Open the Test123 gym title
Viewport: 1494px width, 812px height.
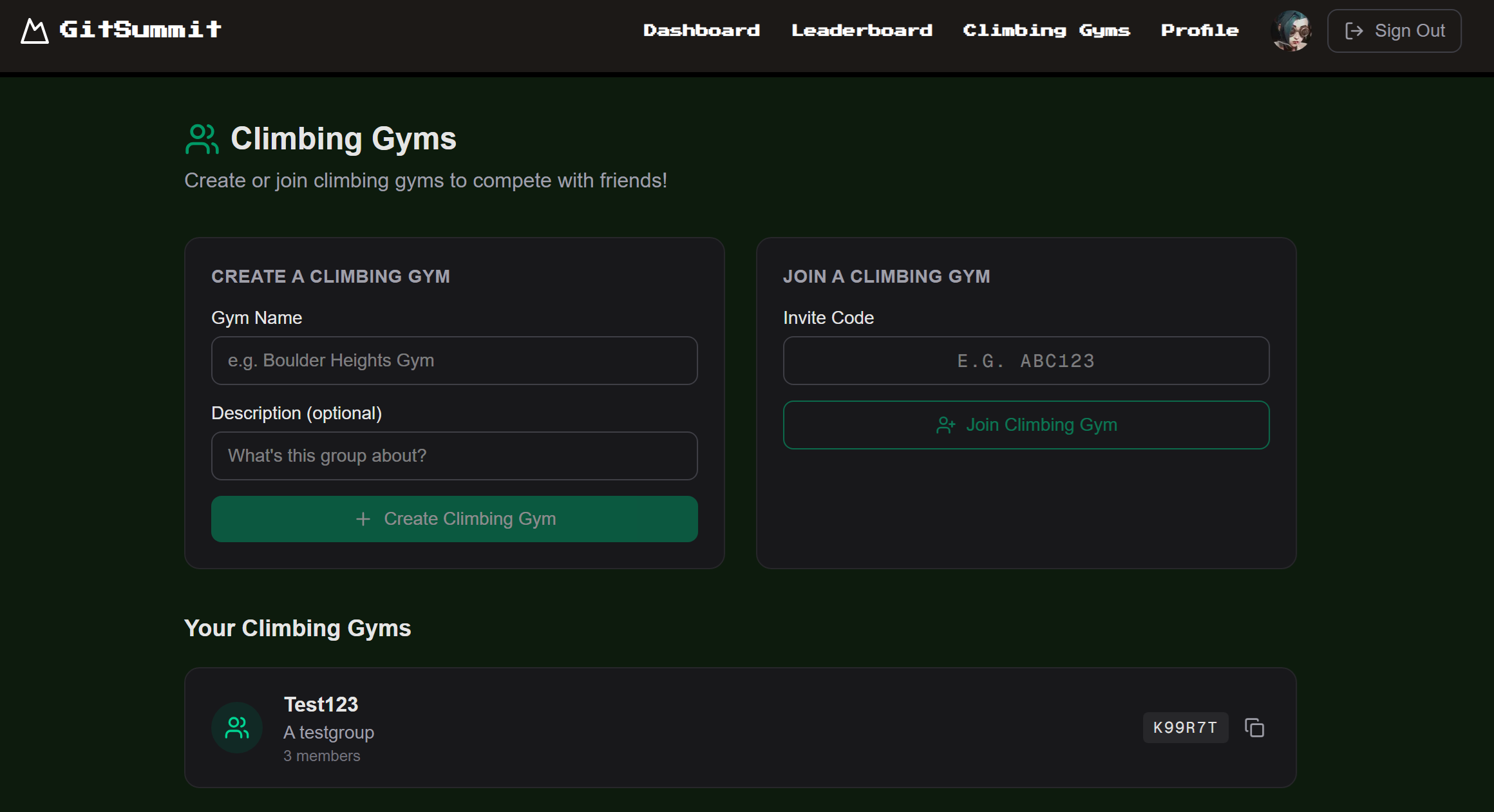(321, 704)
